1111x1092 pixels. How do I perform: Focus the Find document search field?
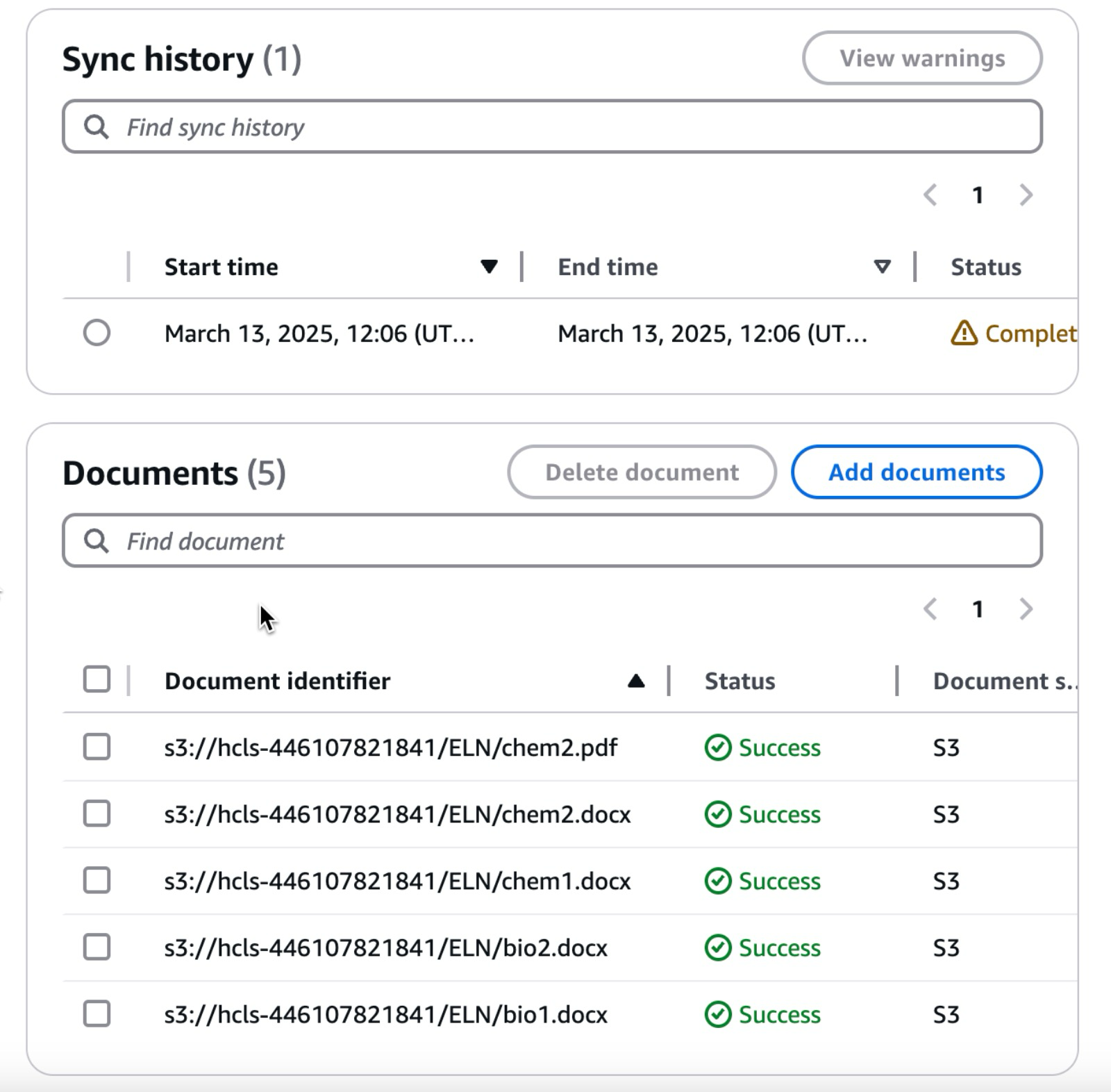pyautogui.click(x=569, y=541)
